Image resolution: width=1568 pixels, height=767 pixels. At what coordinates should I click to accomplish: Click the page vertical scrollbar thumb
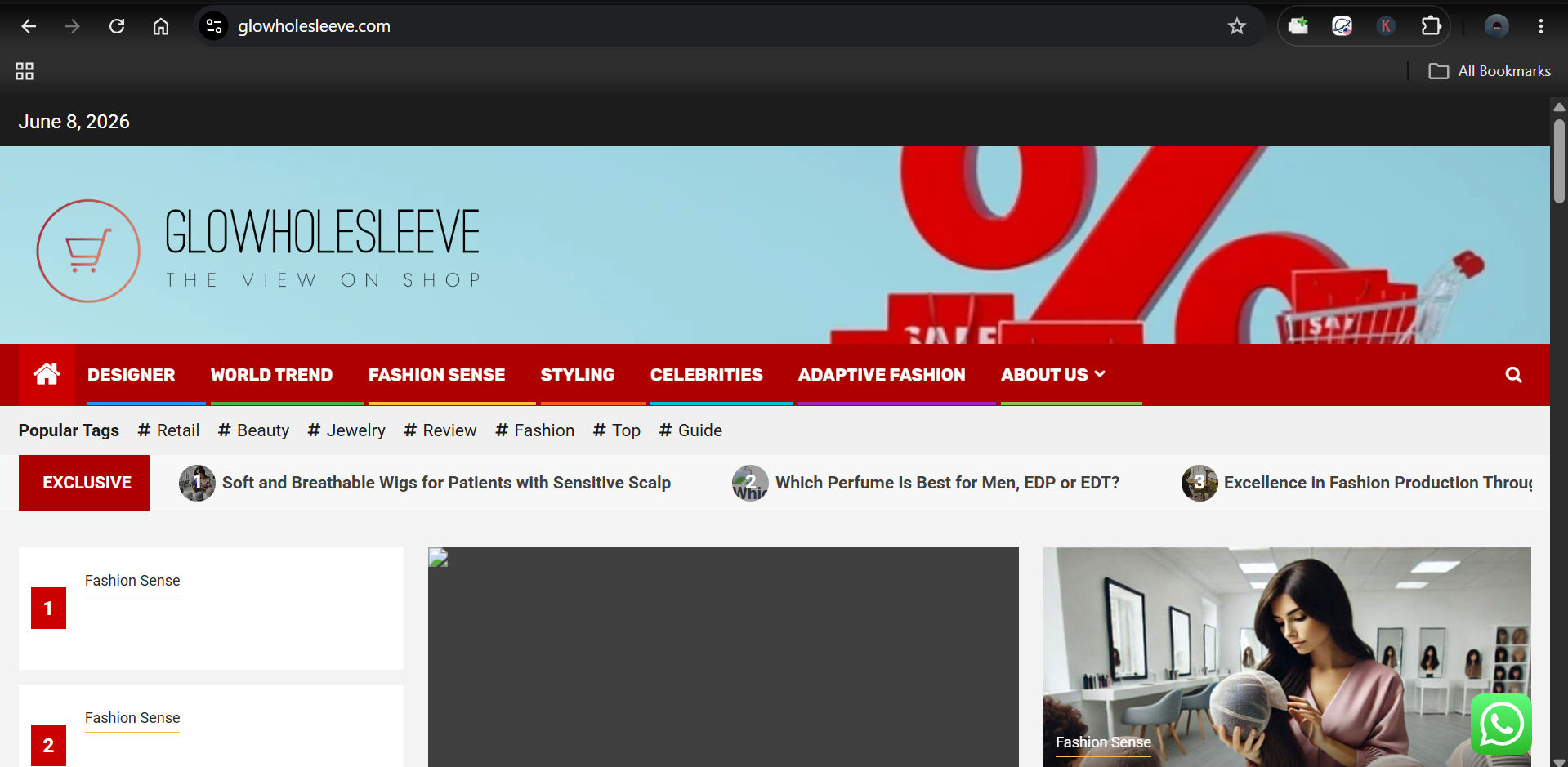point(1559,161)
